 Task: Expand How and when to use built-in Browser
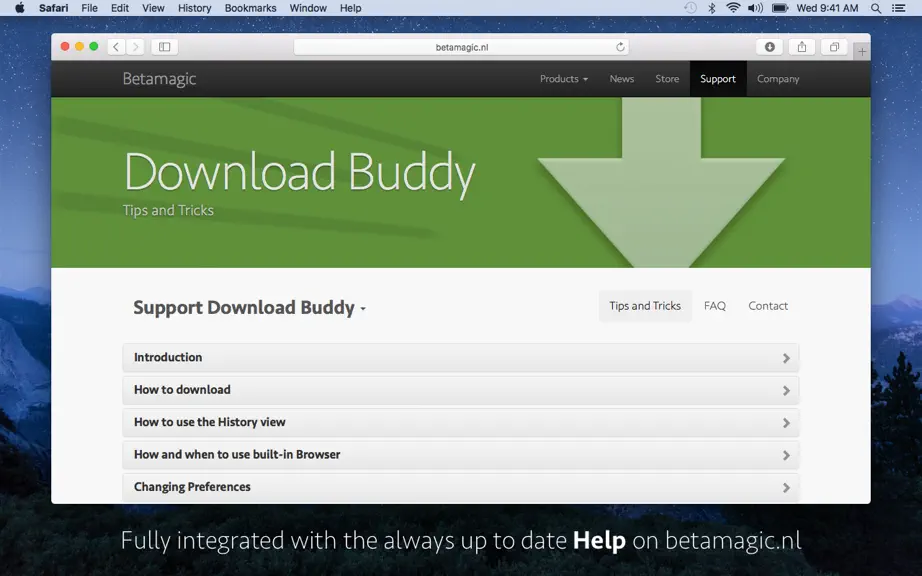pos(460,454)
